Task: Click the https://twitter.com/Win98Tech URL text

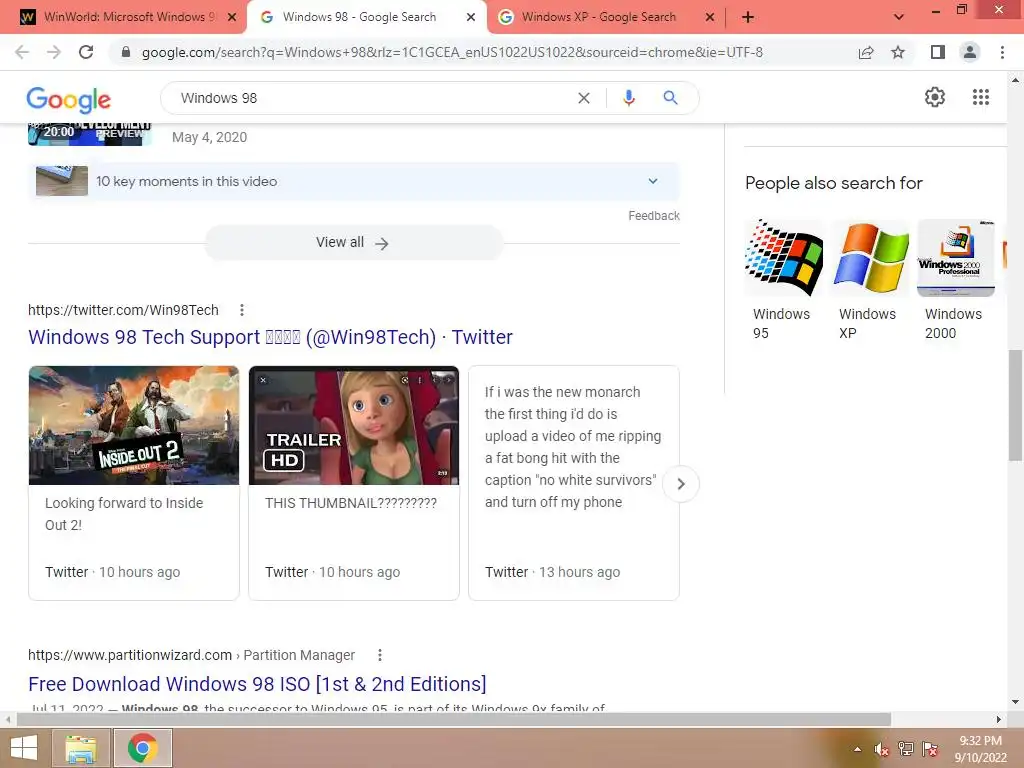Action: click(123, 310)
